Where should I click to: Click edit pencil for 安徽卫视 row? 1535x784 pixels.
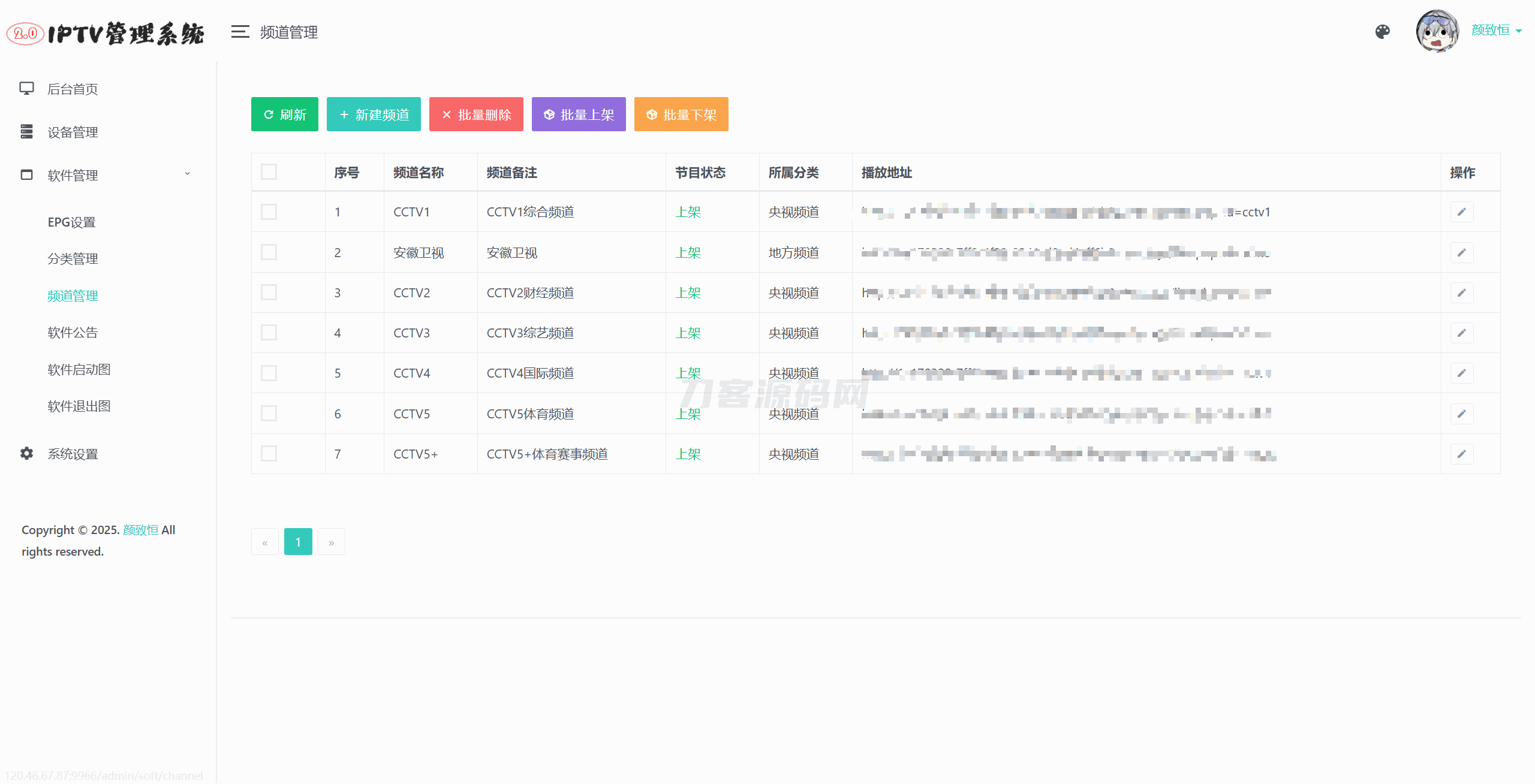click(1461, 253)
